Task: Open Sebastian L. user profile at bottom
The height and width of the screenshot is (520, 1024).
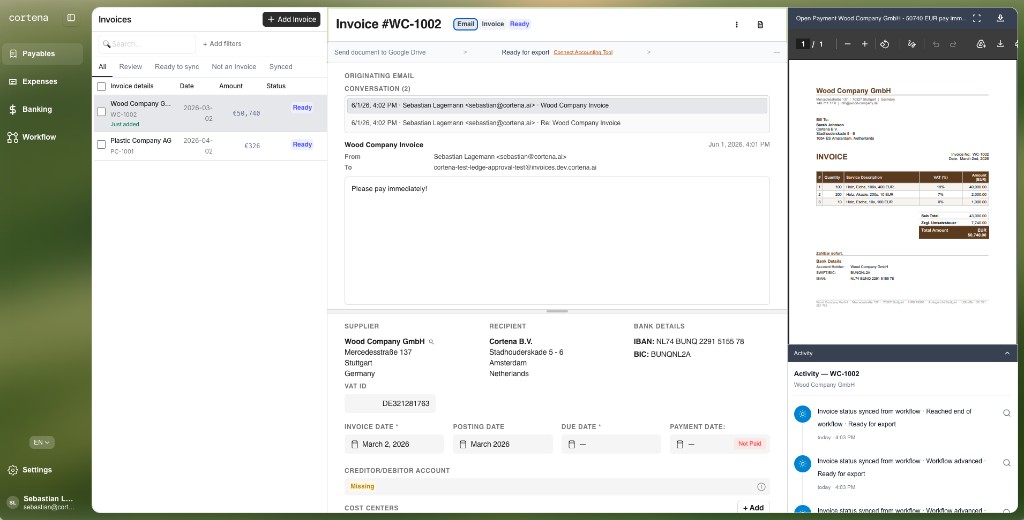Action: (x=42, y=502)
